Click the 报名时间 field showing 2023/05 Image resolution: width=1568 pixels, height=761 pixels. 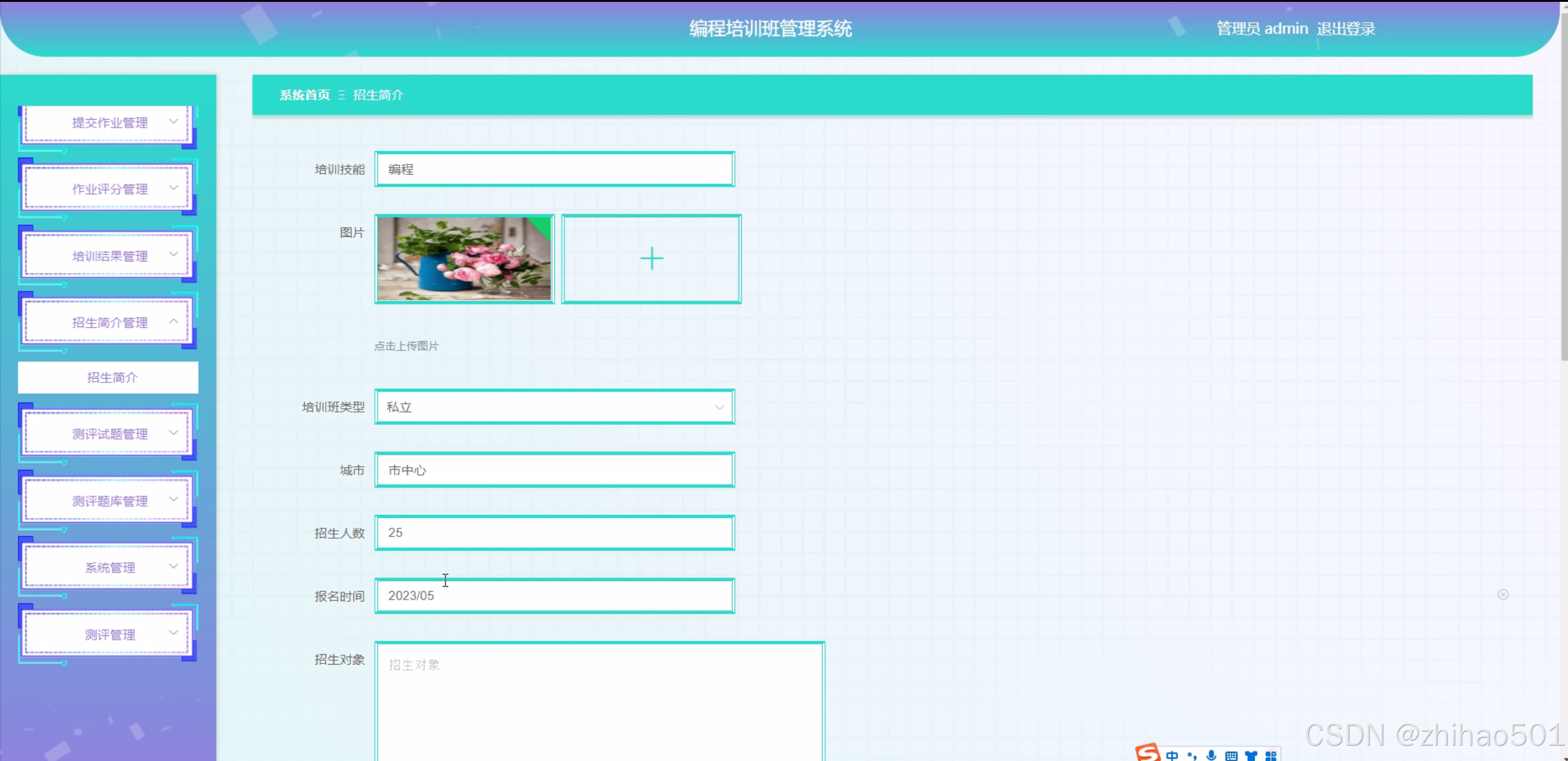click(555, 596)
